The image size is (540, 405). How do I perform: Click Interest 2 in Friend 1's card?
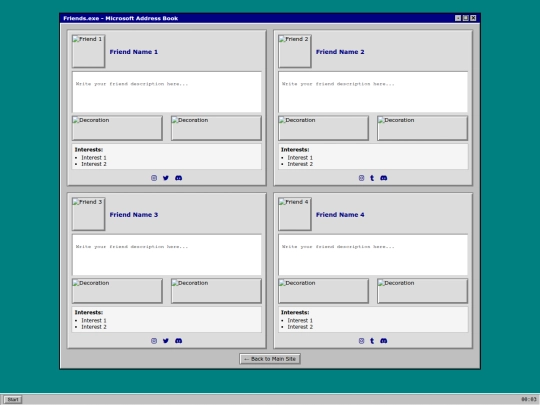[x=94, y=164]
